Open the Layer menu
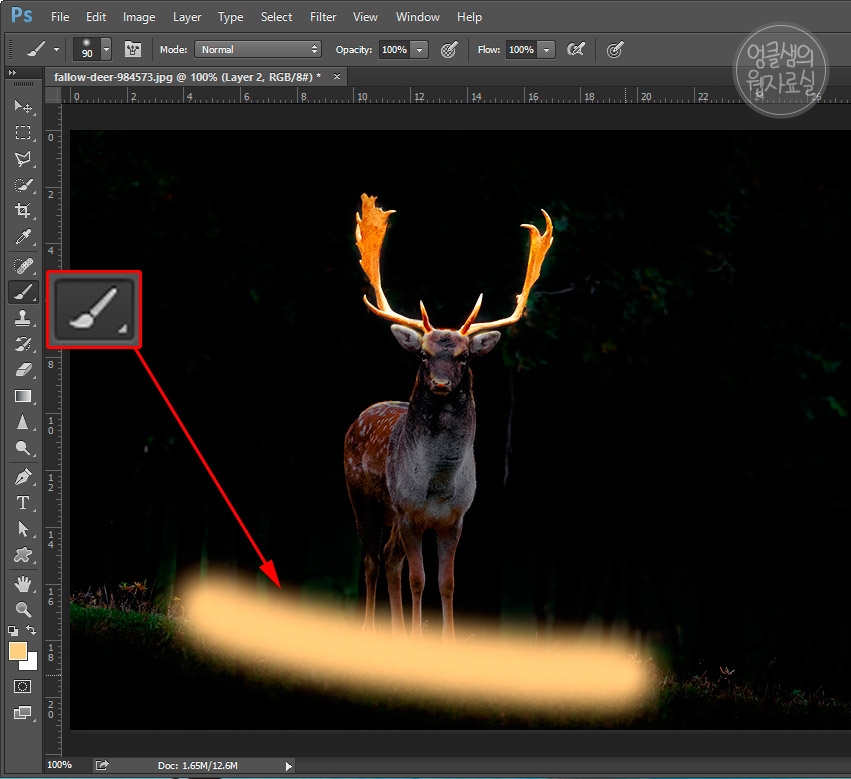 point(187,17)
